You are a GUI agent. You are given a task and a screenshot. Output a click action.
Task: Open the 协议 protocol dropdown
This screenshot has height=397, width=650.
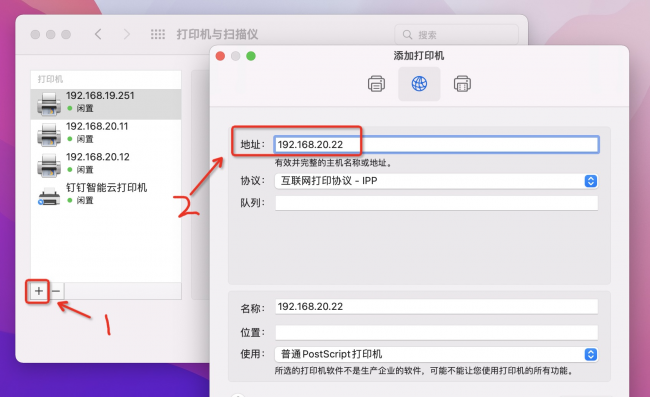pyautogui.click(x=436, y=181)
